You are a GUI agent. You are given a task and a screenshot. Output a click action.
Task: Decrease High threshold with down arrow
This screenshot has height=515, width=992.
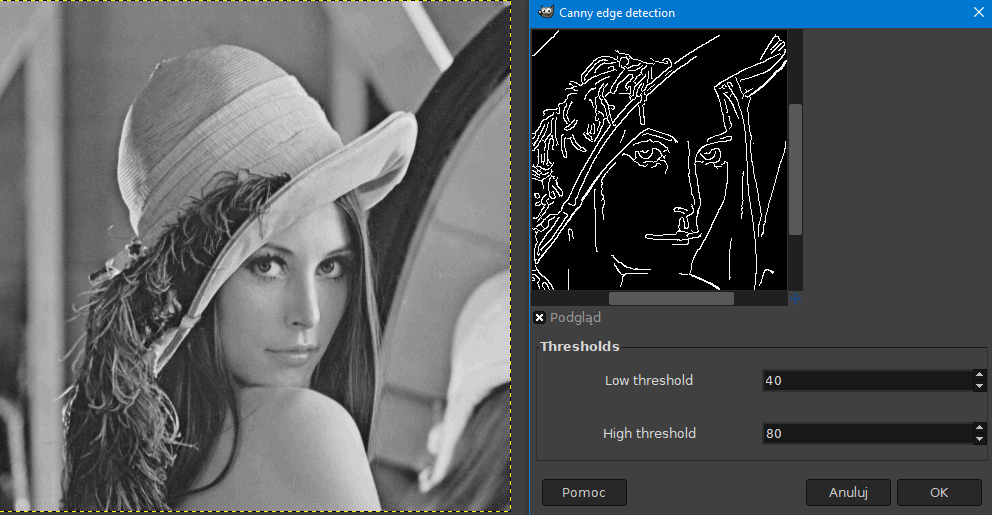(x=979, y=439)
